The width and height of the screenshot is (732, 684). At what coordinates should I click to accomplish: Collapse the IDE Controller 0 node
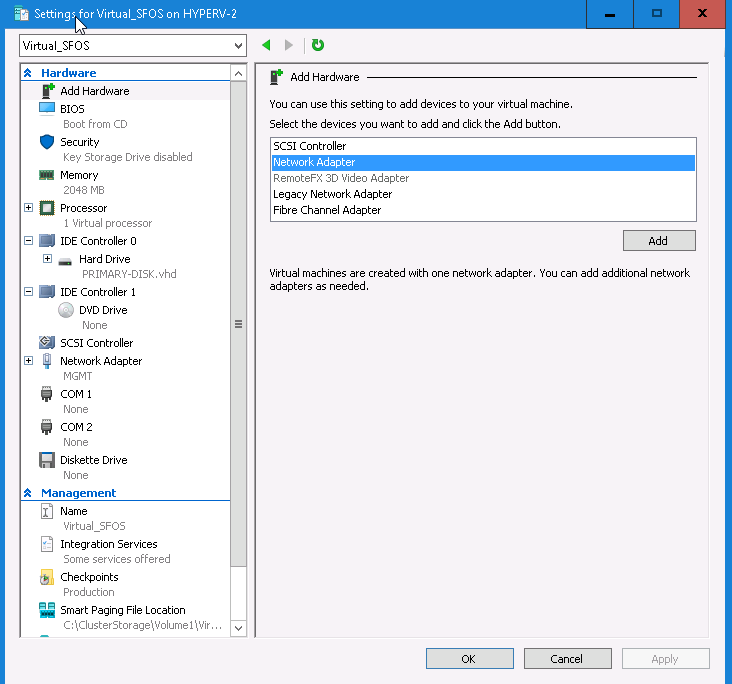[28, 241]
